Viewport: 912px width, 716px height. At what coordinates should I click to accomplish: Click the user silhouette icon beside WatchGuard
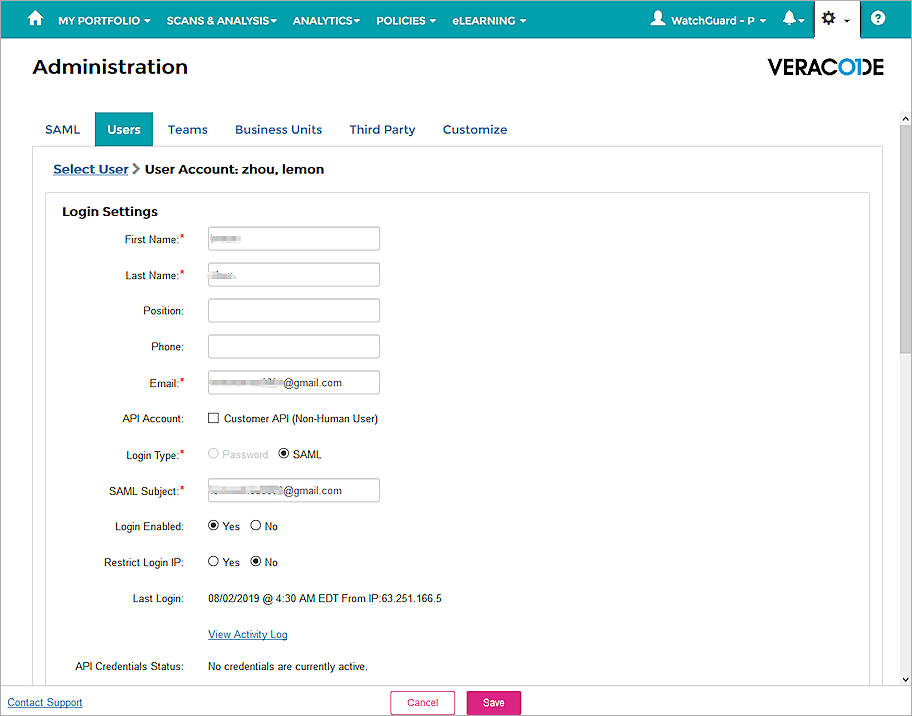coord(657,17)
